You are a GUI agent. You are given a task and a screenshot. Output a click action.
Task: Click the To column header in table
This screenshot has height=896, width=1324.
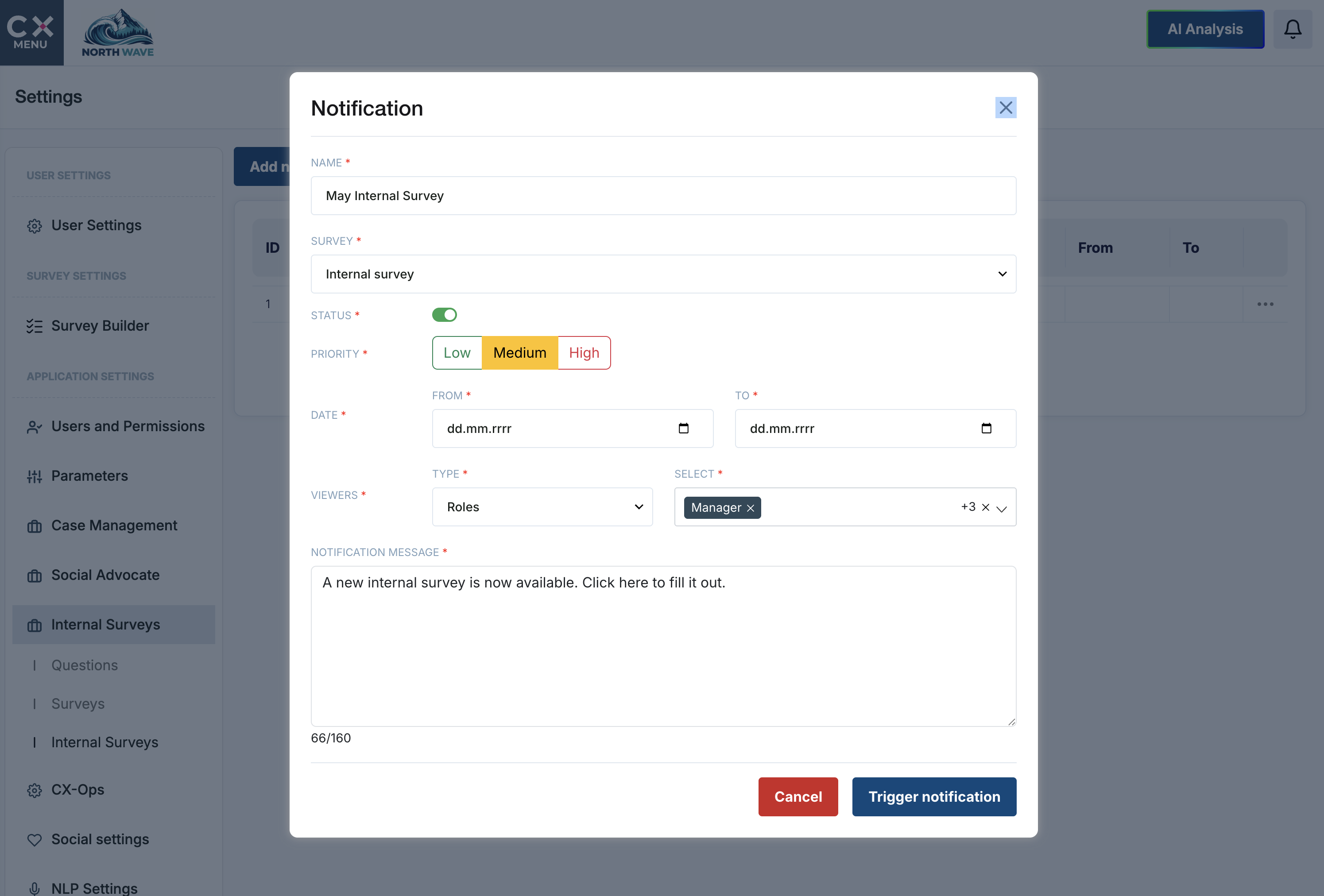point(1191,248)
